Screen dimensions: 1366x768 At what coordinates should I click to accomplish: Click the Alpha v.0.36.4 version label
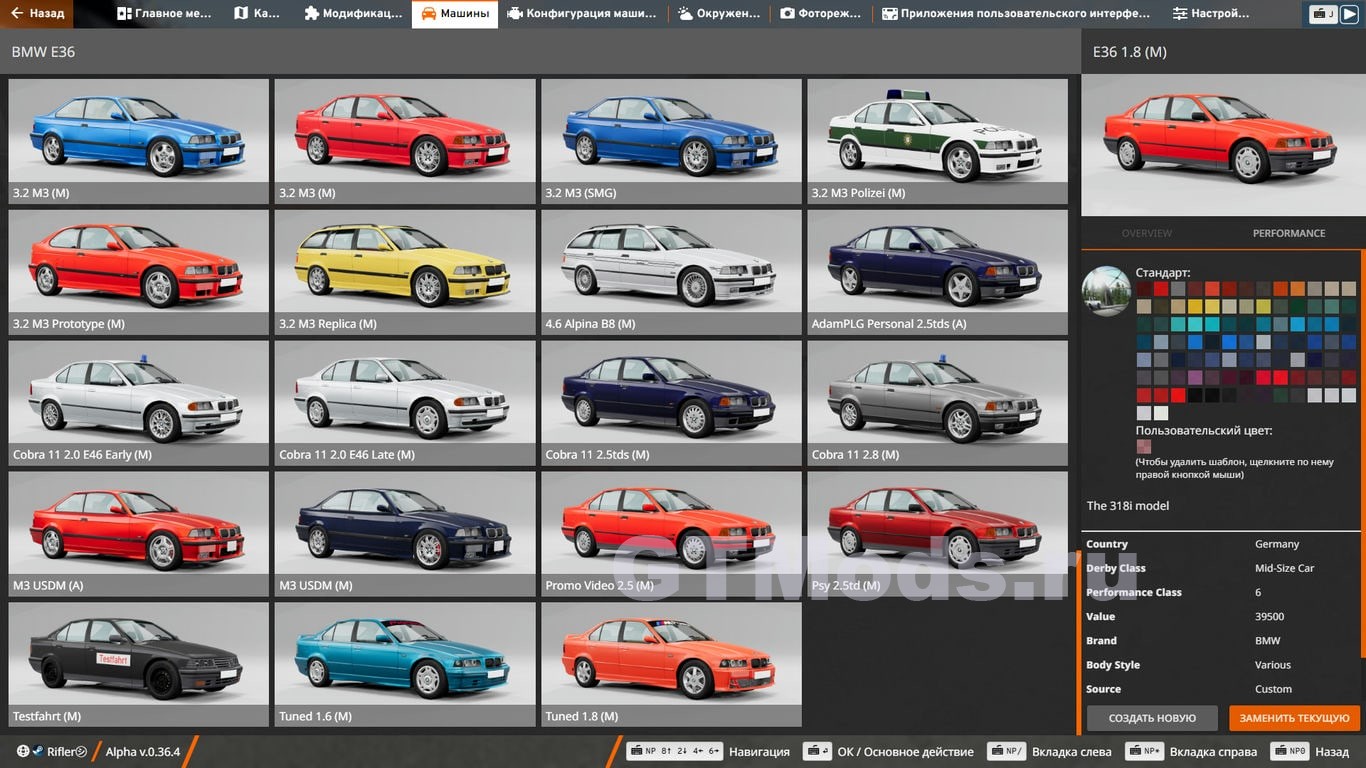pos(143,752)
